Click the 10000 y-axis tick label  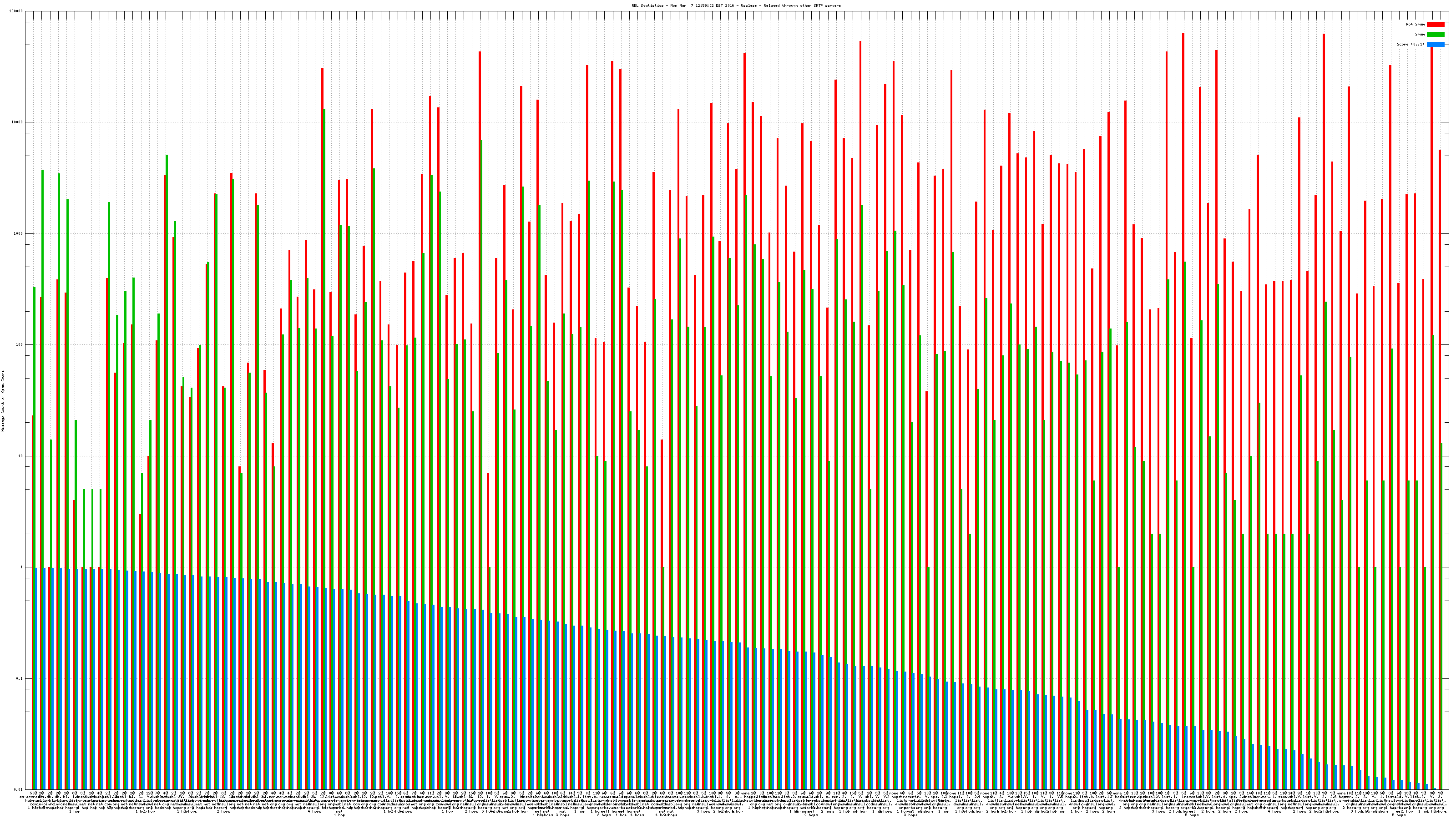(18, 123)
